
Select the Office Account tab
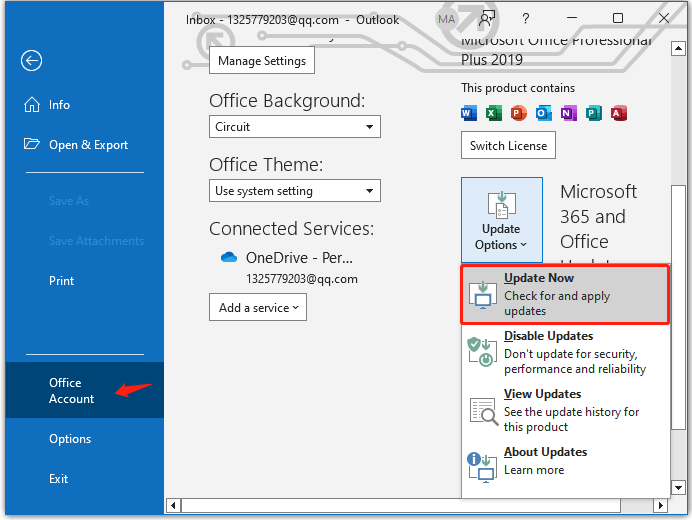tap(84, 390)
